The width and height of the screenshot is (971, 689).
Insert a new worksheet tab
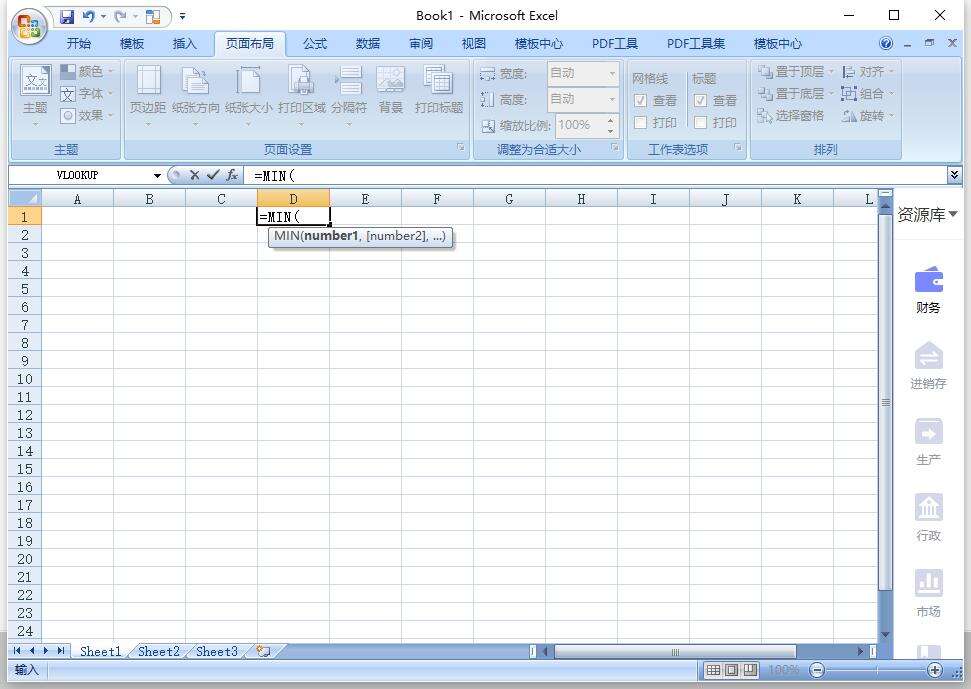(x=264, y=651)
